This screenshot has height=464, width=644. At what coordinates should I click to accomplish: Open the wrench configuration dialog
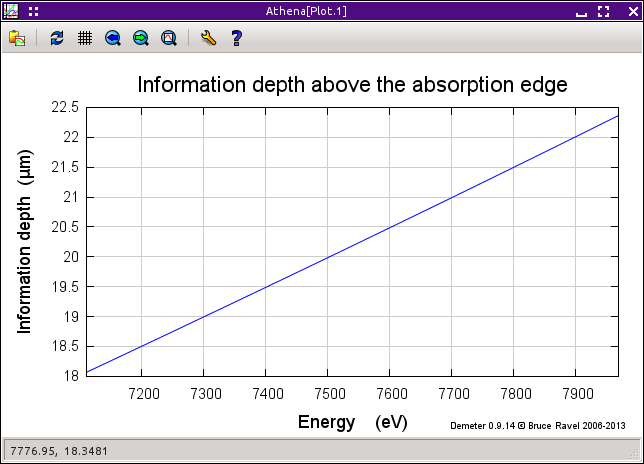click(x=208, y=38)
